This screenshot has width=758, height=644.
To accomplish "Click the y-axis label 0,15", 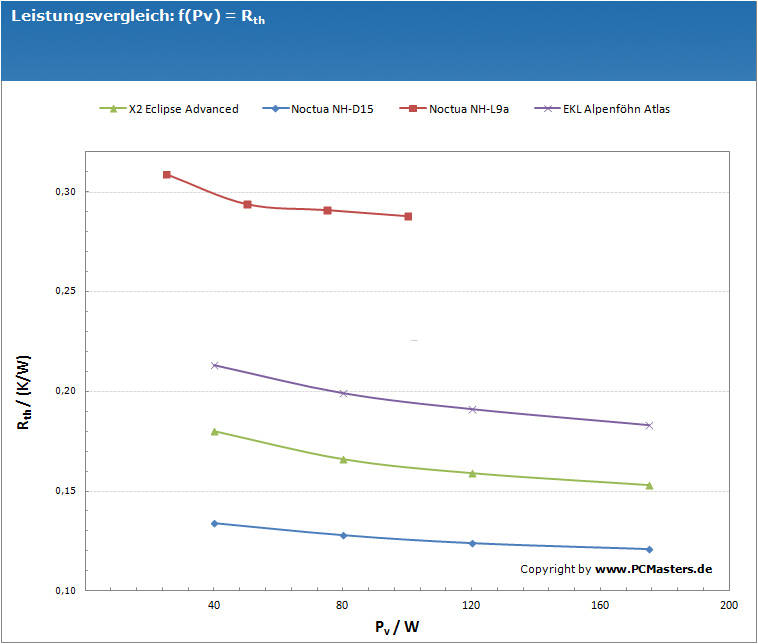I will tap(66, 491).
